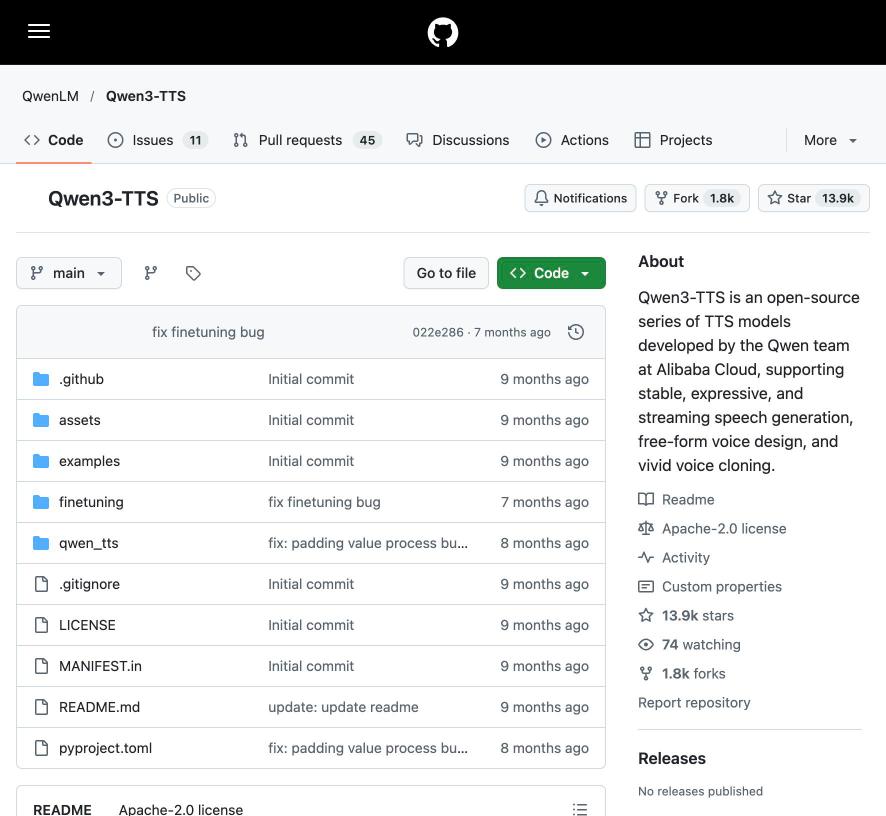Open the branches list icon
Screen dimensions: 886x816
click(x=150, y=274)
